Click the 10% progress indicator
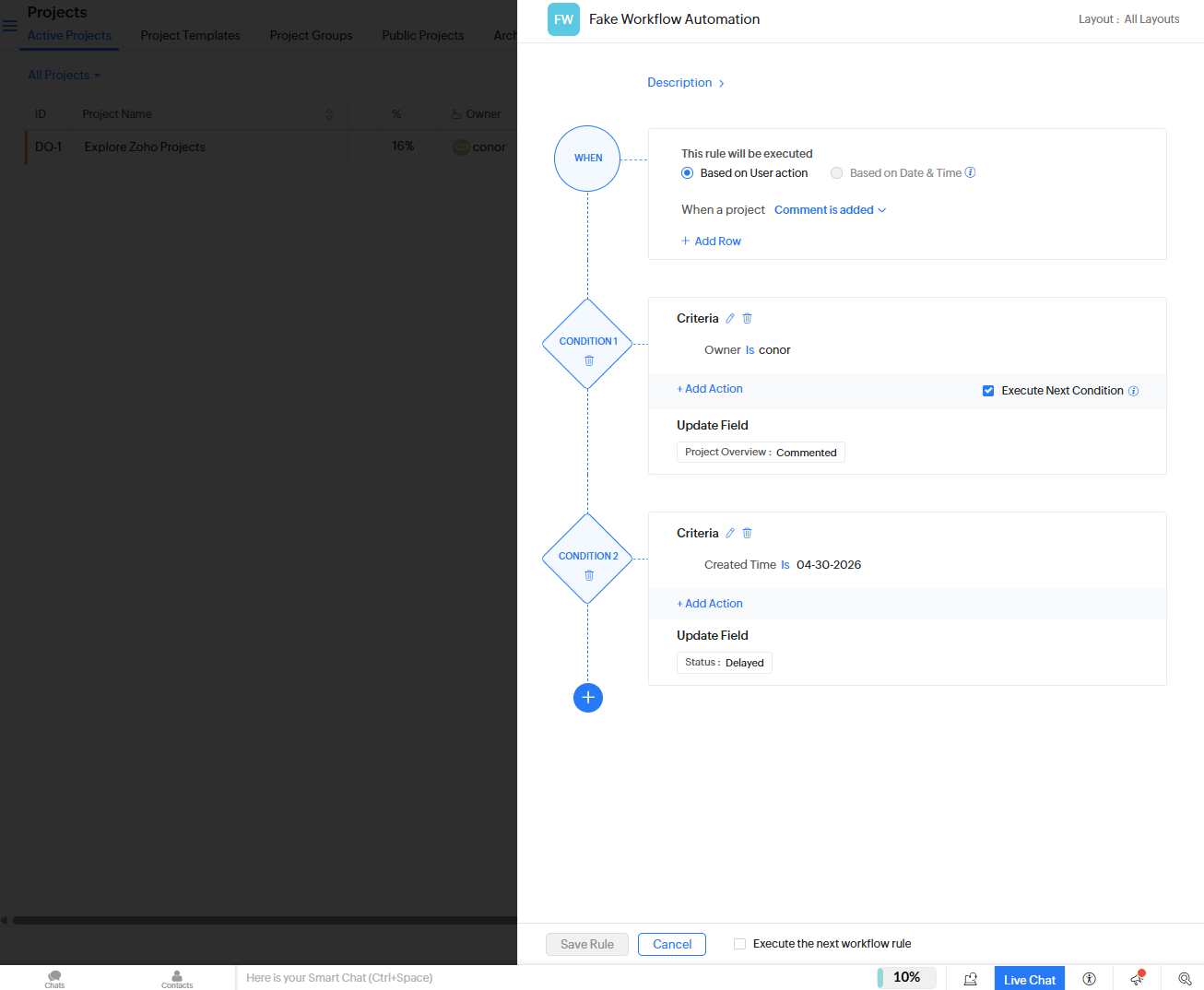 click(906, 977)
